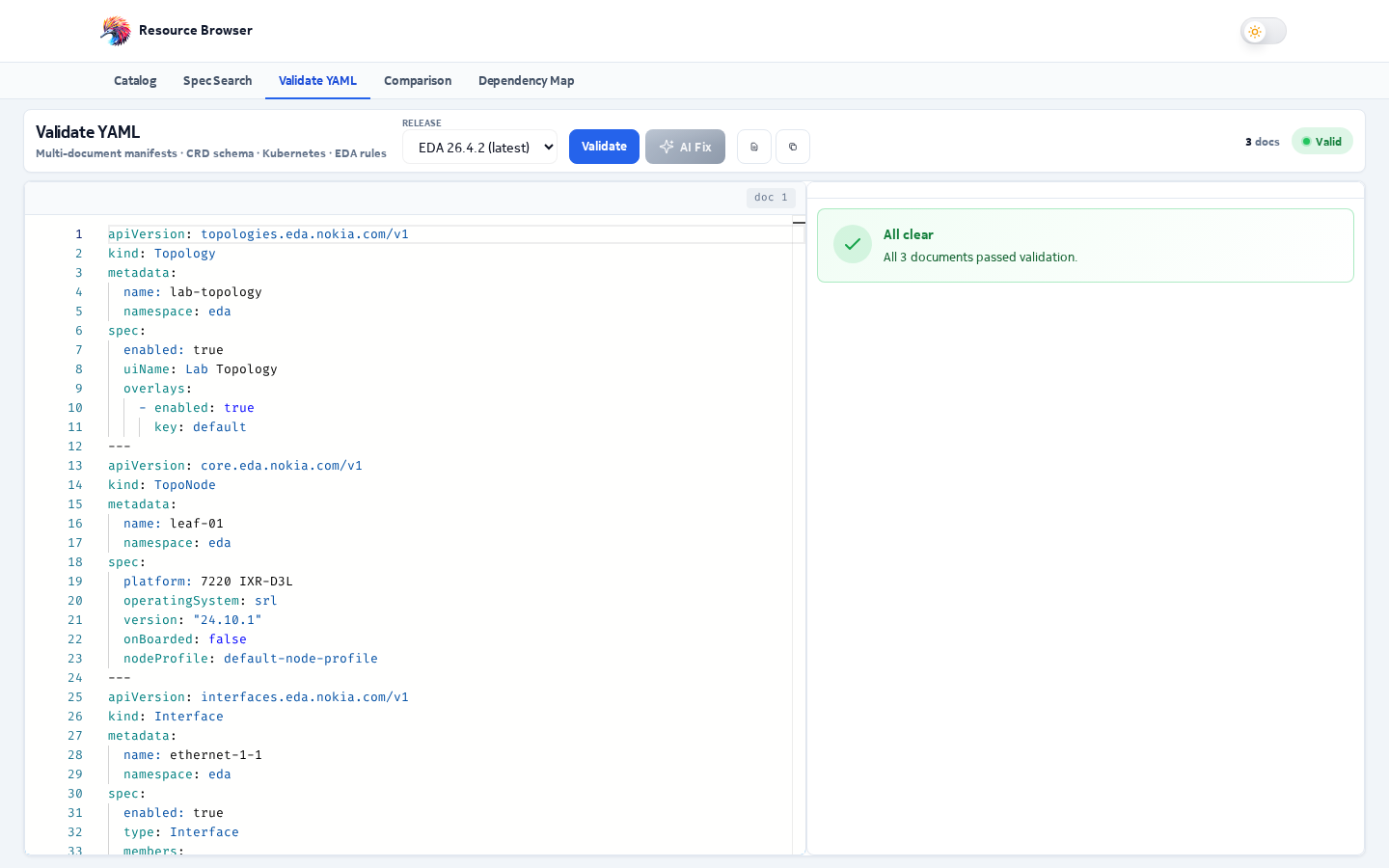Click the blue Validate button
Image resolution: width=1389 pixels, height=868 pixels.
click(604, 147)
